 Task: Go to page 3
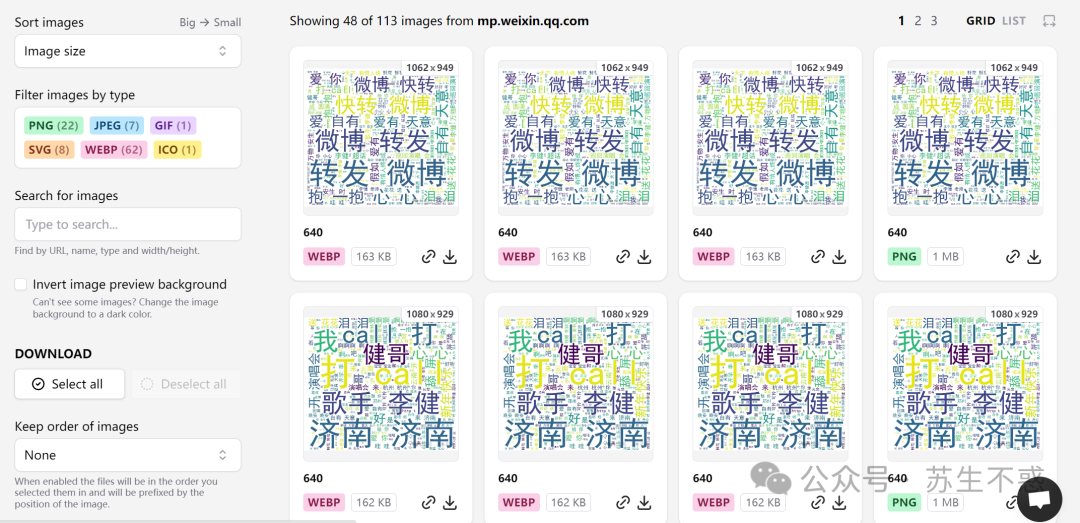click(934, 21)
